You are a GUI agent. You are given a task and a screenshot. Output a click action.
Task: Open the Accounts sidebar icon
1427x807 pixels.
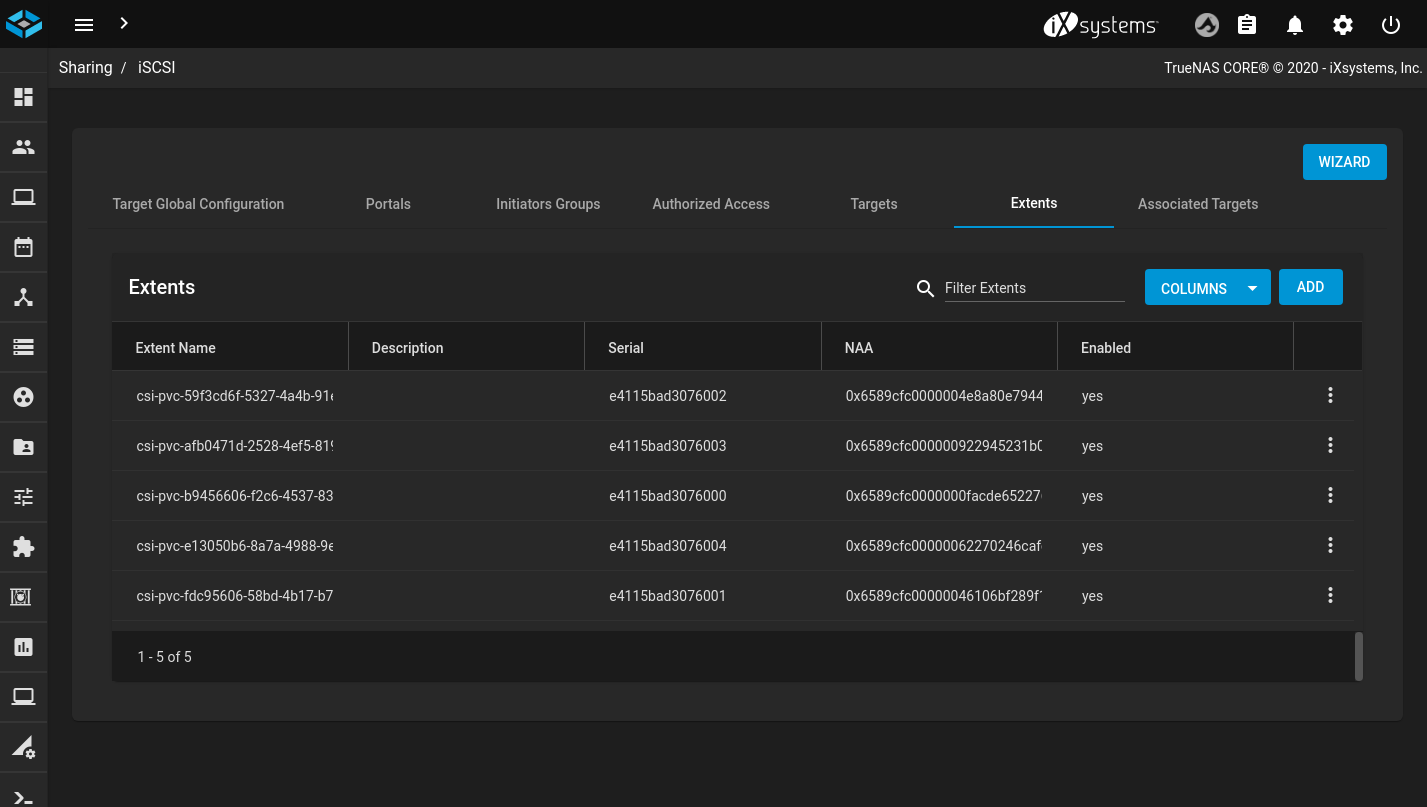coord(23,147)
